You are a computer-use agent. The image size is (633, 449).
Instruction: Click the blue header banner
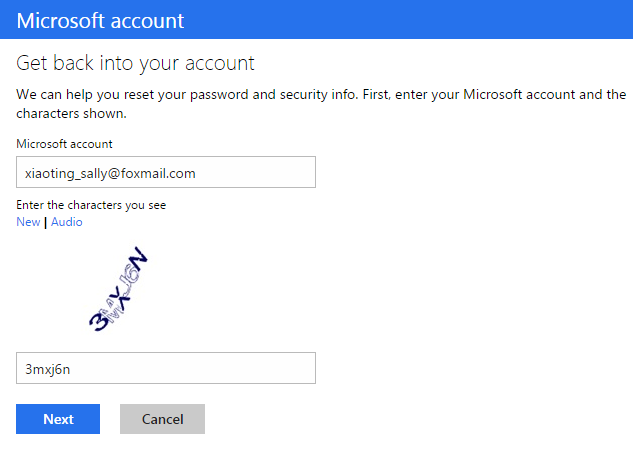click(316, 19)
